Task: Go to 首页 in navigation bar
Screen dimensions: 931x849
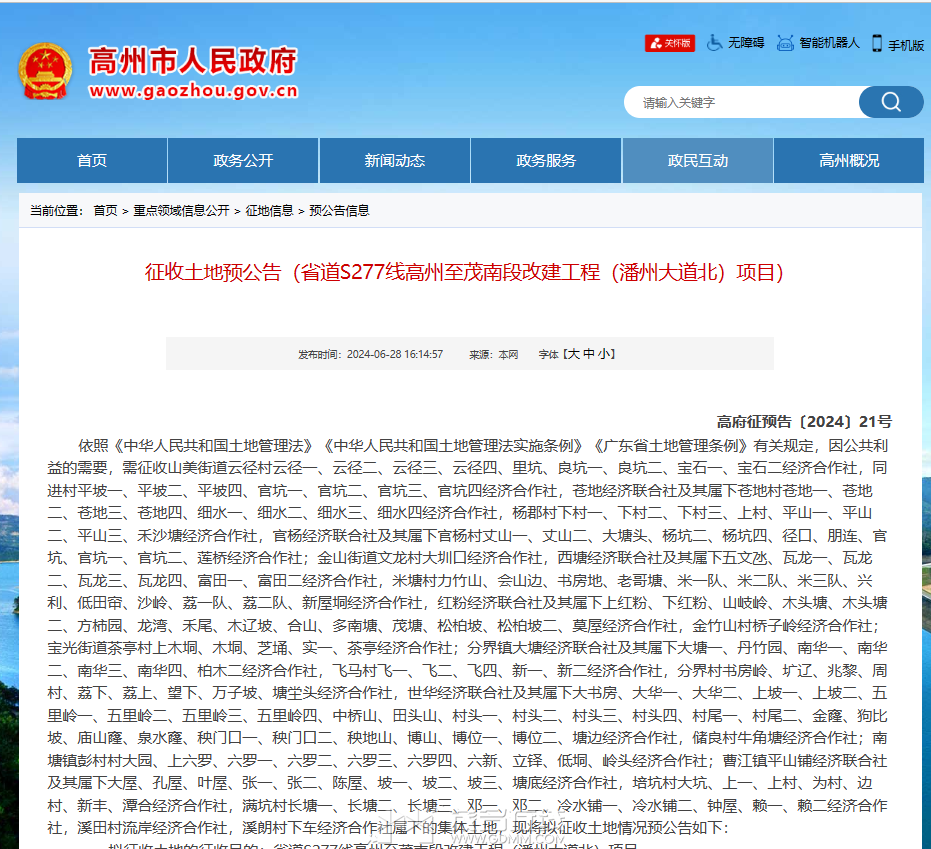Action: (x=92, y=160)
